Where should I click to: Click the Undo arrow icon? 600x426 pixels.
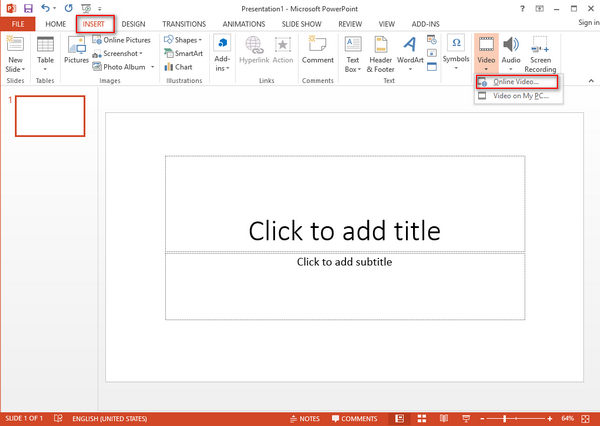(x=45, y=8)
